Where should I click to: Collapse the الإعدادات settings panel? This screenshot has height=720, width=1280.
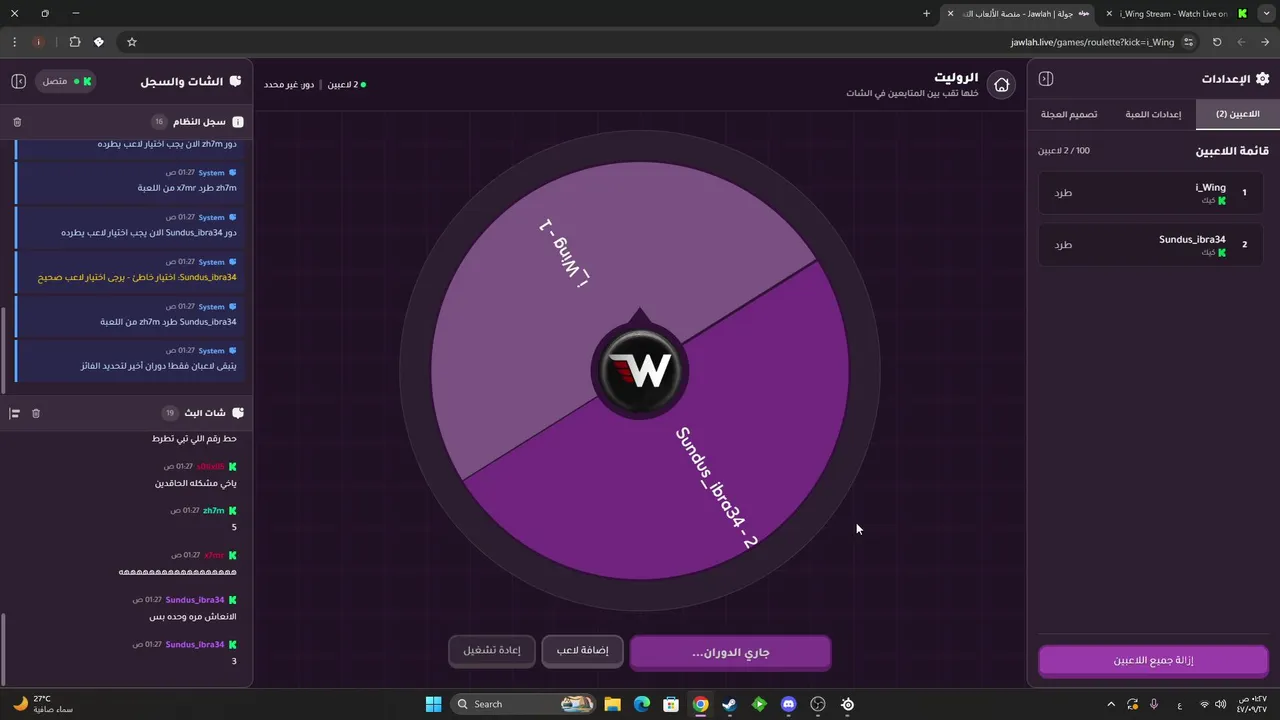tap(1046, 79)
